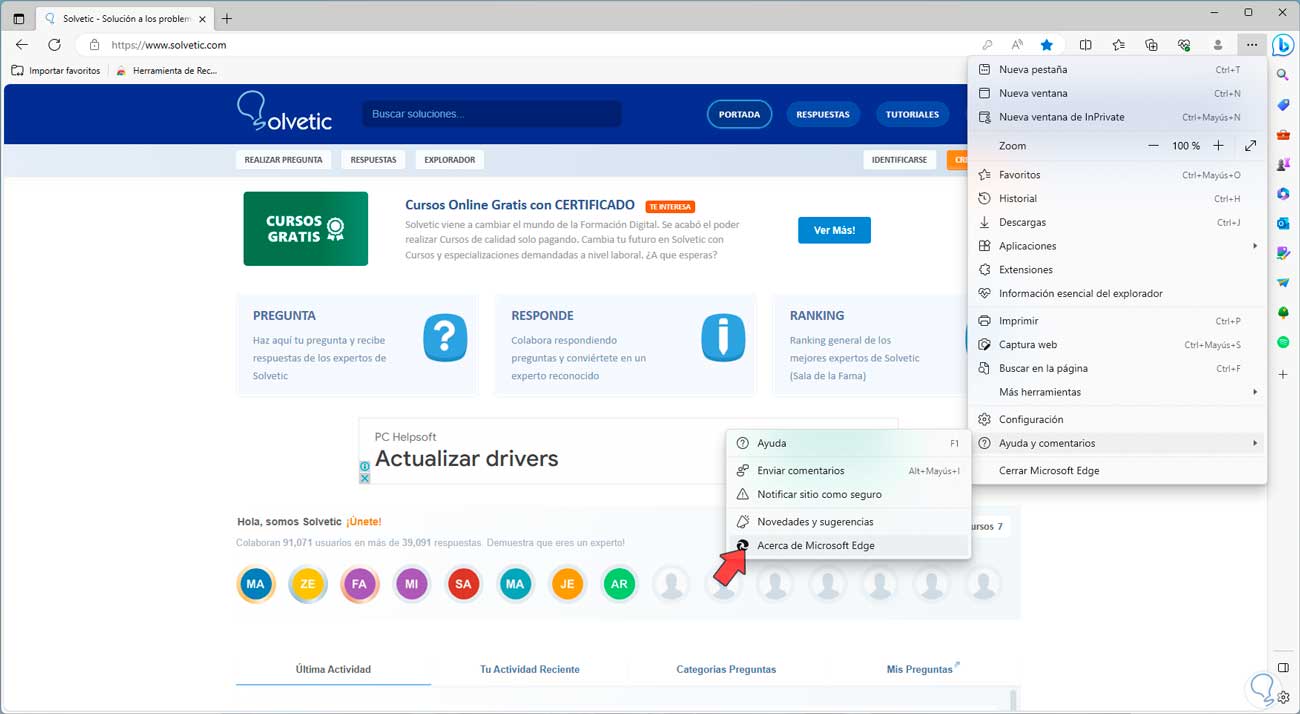
Task: Open the sidebar Search icon
Action: coord(1283,75)
